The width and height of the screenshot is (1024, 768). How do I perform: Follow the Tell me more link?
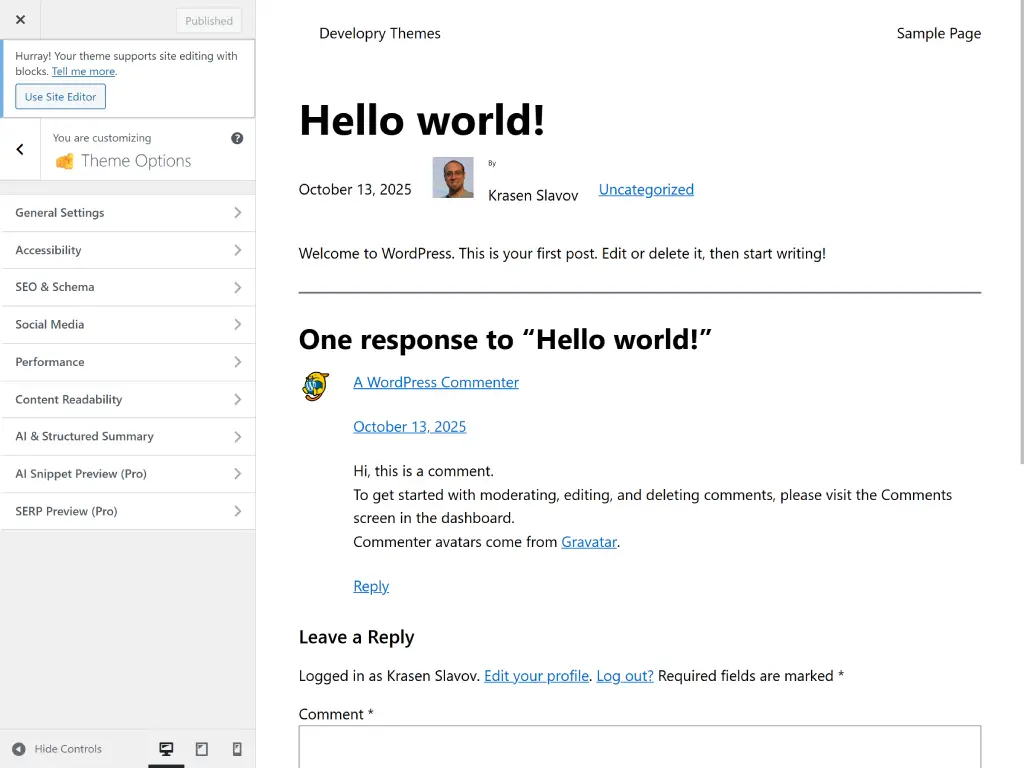pos(83,71)
